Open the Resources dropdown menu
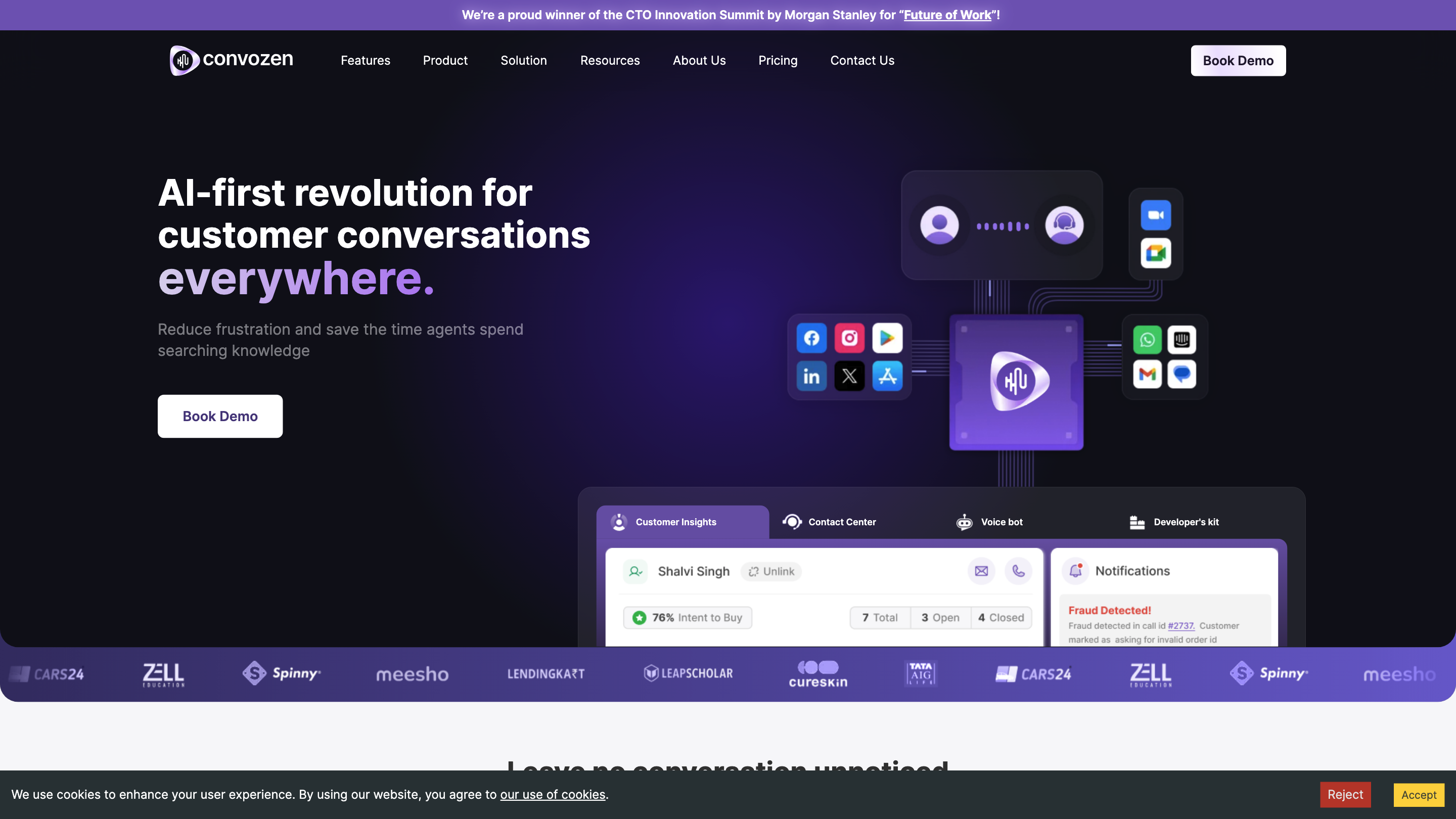Screen dimensions: 1456x819 point(610,61)
